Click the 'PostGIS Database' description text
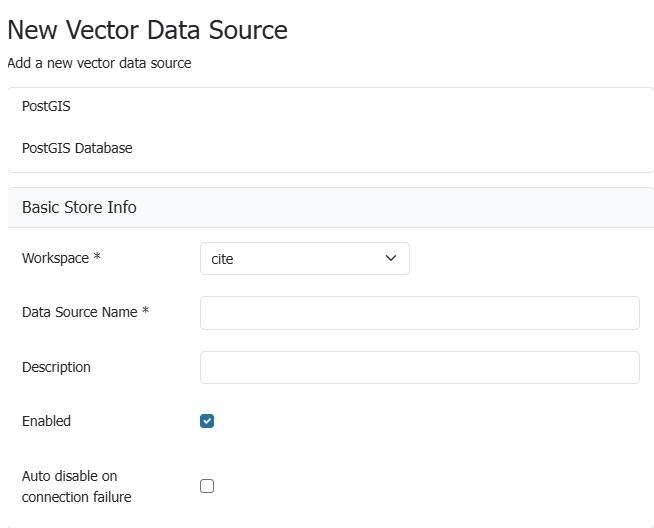The image size is (654, 528). click(77, 148)
